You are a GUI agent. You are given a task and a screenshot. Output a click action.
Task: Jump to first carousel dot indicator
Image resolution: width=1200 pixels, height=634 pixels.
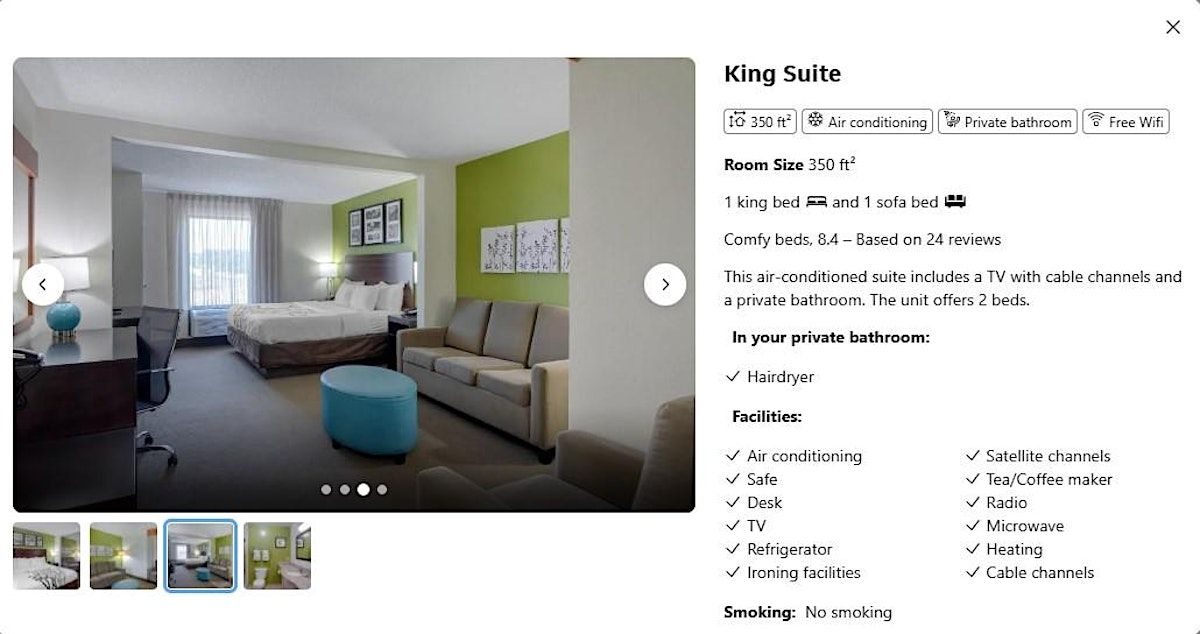326,490
